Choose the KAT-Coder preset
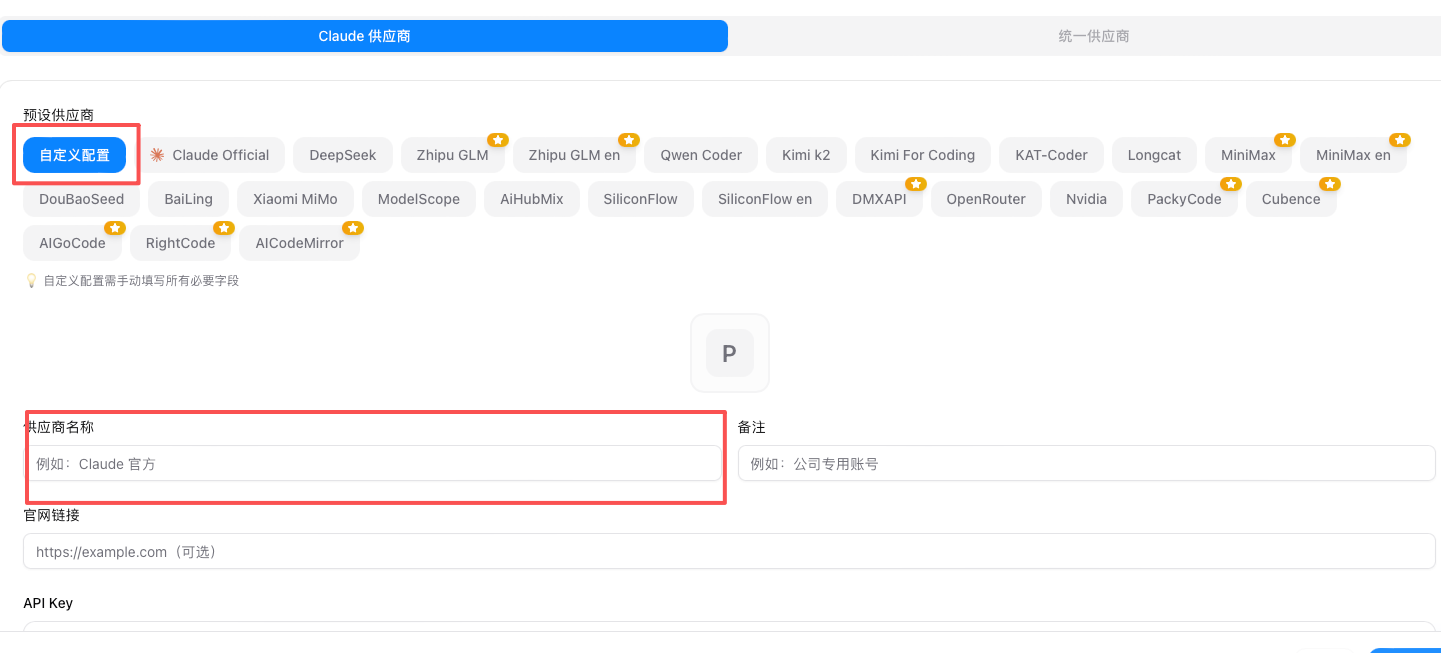The width and height of the screenshot is (1441, 653). [x=1051, y=155]
